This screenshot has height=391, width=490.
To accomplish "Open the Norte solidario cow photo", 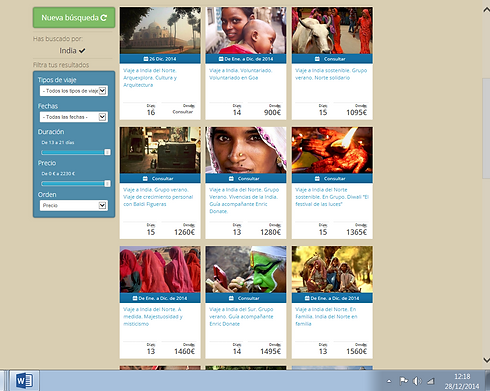I will click(332, 30).
